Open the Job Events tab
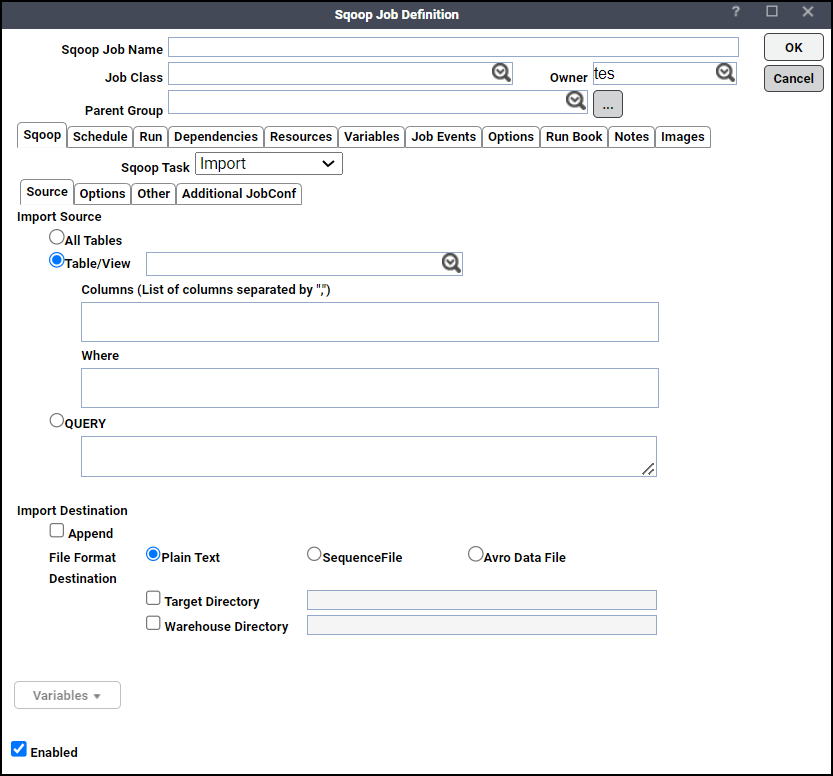Image resolution: width=833 pixels, height=776 pixels. click(x=444, y=137)
